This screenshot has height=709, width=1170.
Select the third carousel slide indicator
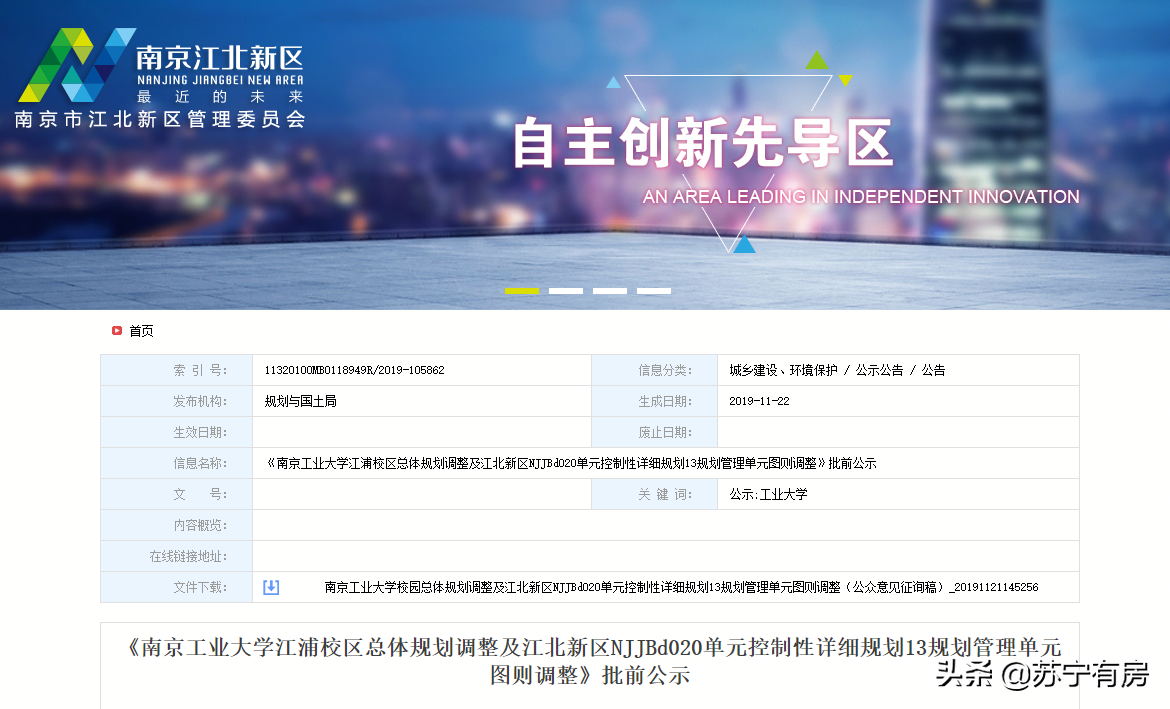610,291
